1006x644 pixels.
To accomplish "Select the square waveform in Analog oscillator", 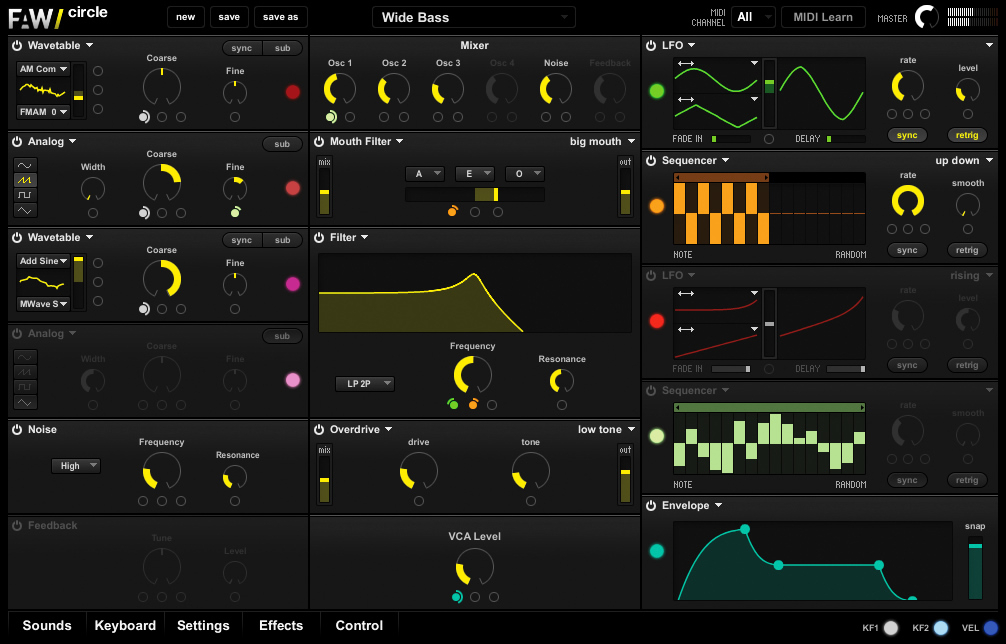I will [25, 194].
